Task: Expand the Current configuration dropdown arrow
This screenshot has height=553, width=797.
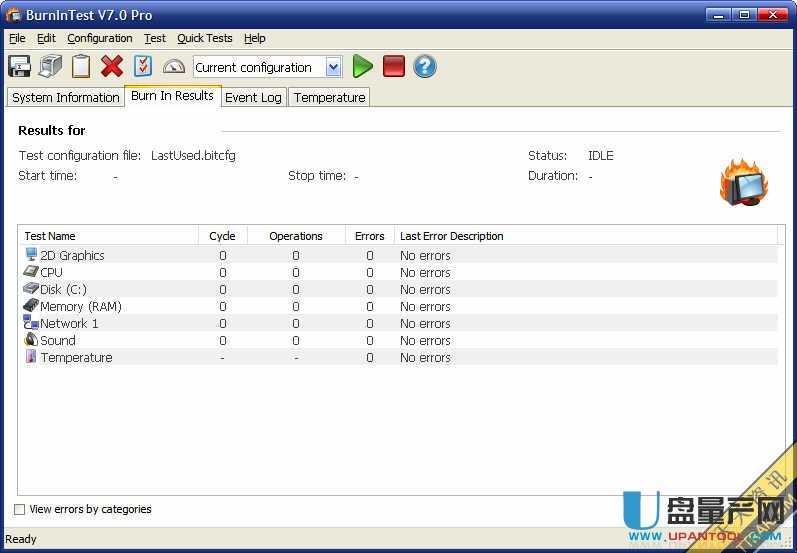Action: (333, 67)
